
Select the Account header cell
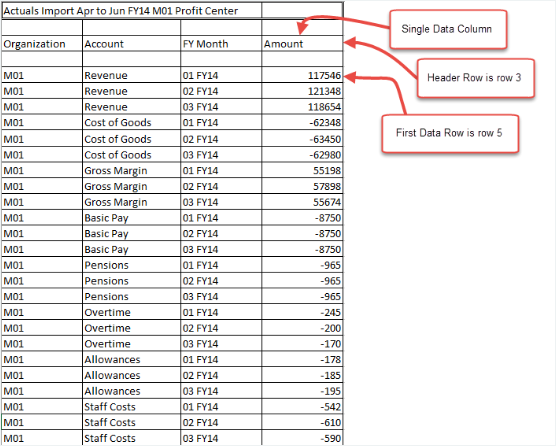[x=132, y=44]
